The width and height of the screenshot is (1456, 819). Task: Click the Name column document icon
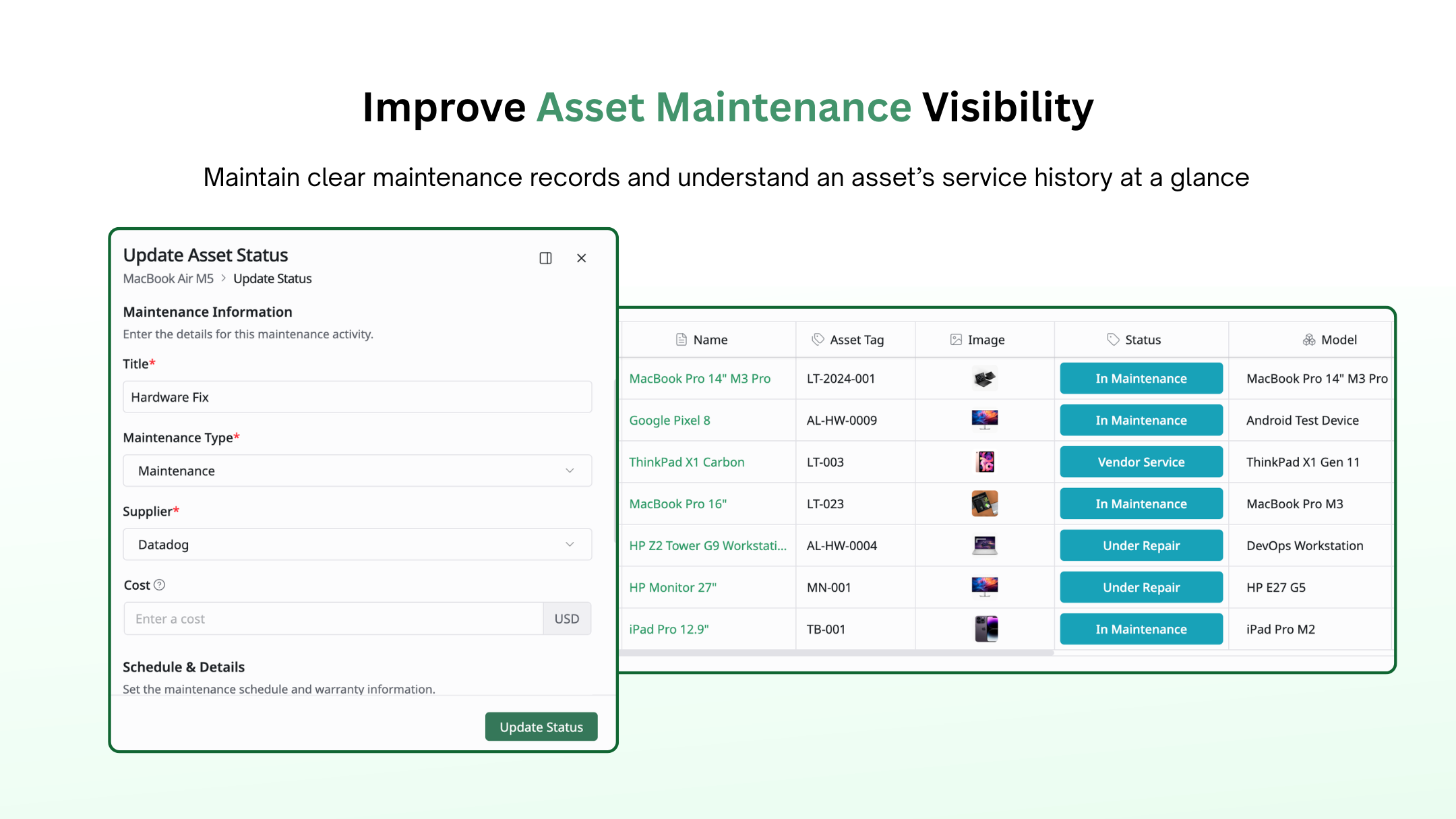[681, 340]
